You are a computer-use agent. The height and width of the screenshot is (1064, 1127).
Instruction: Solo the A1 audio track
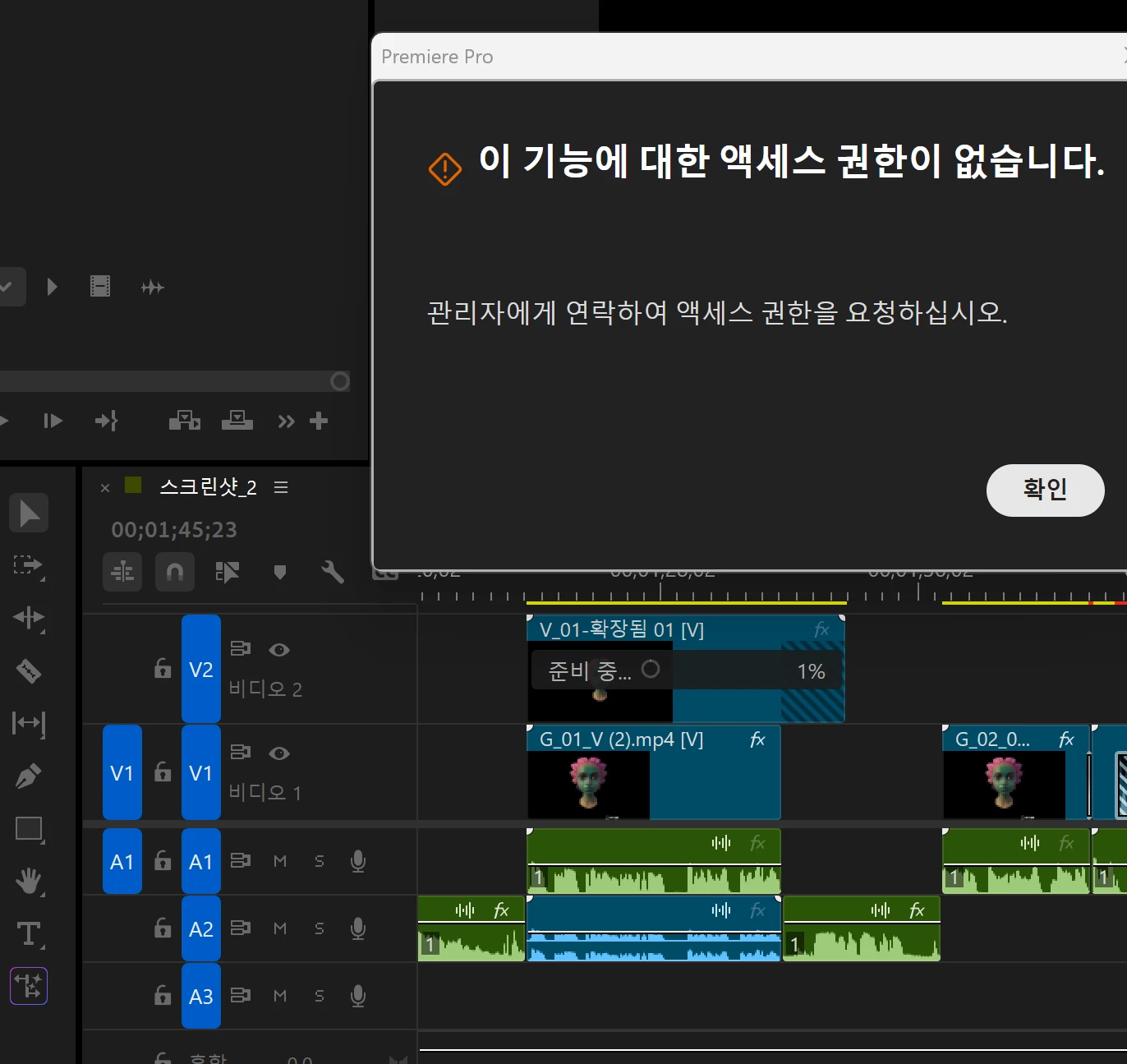[x=320, y=861]
